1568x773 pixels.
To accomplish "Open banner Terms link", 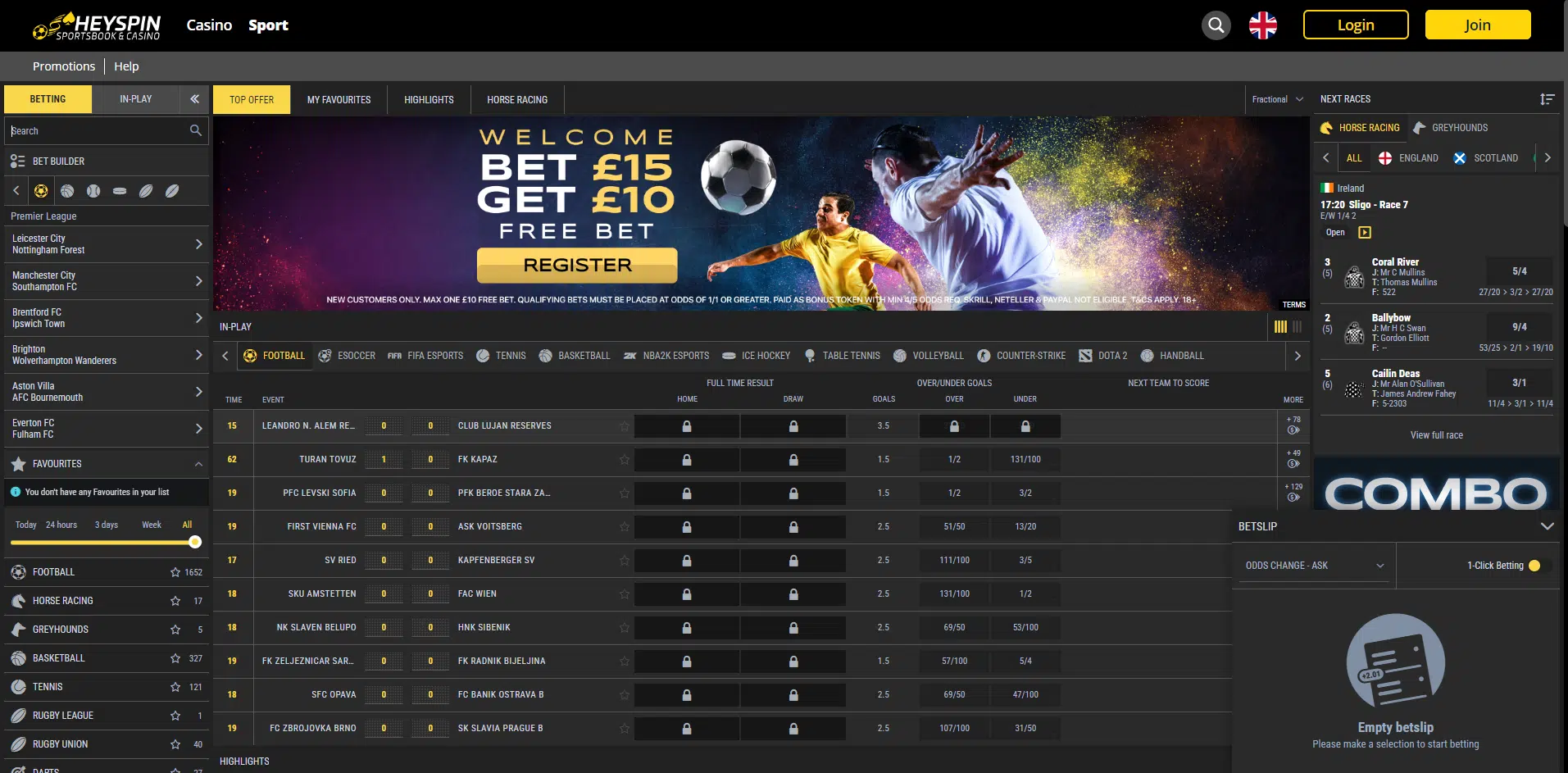I will click(x=1294, y=305).
